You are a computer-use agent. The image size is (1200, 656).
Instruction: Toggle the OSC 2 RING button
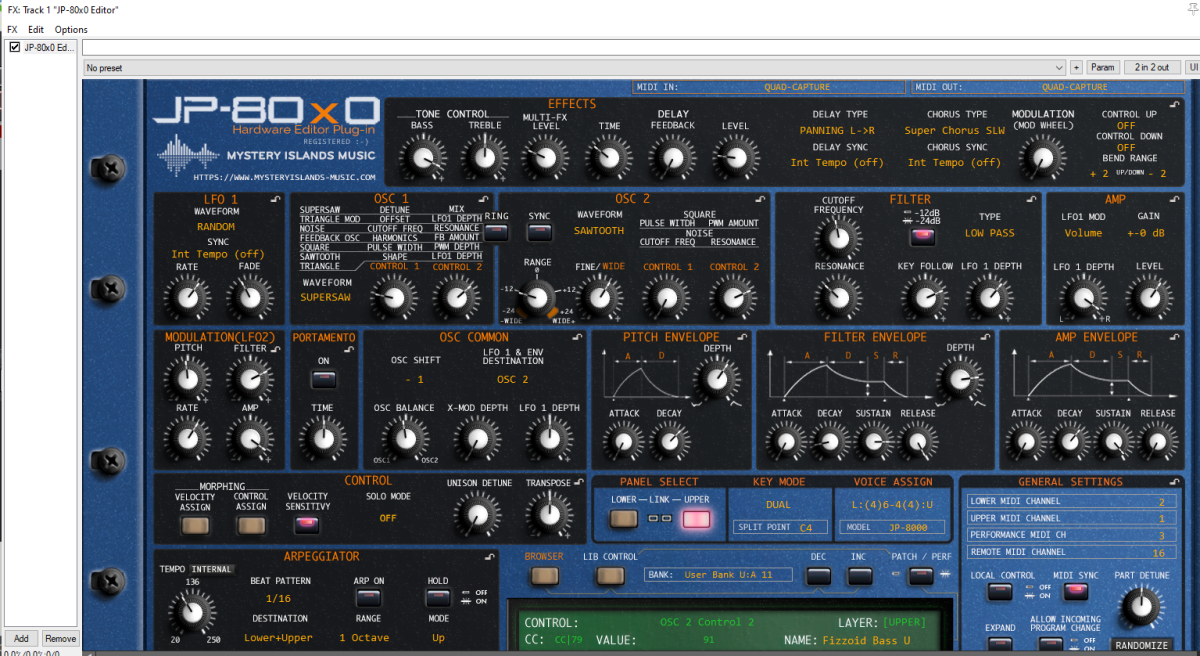496,233
